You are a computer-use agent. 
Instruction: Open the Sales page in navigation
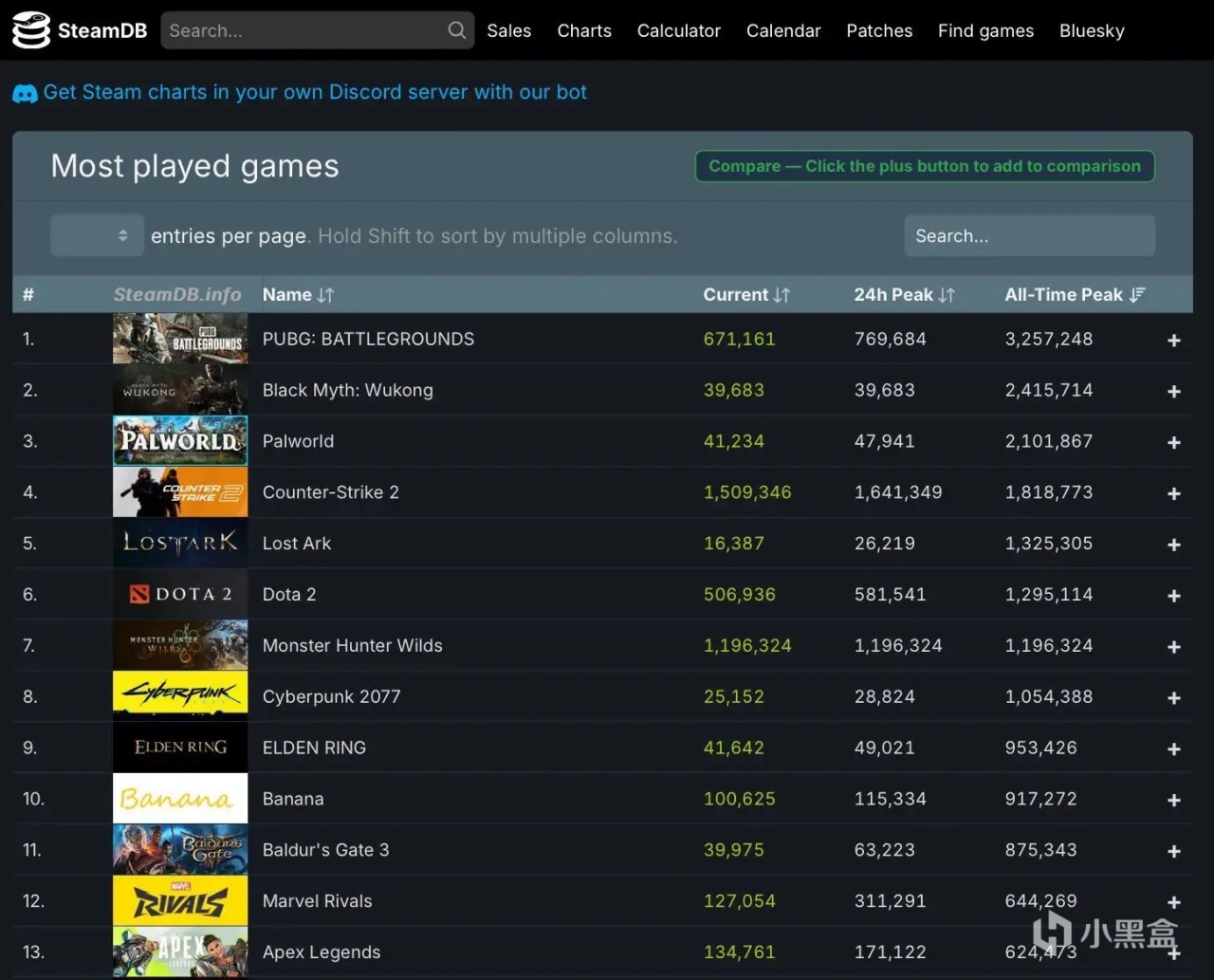click(x=509, y=30)
